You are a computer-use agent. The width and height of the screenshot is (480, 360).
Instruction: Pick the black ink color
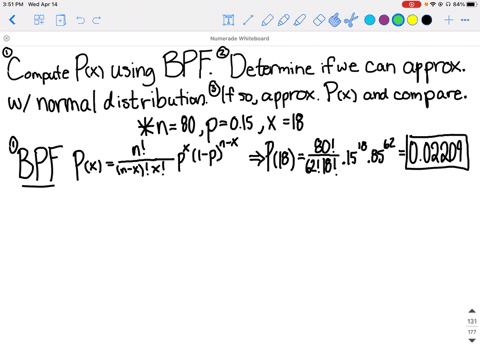(427, 20)
